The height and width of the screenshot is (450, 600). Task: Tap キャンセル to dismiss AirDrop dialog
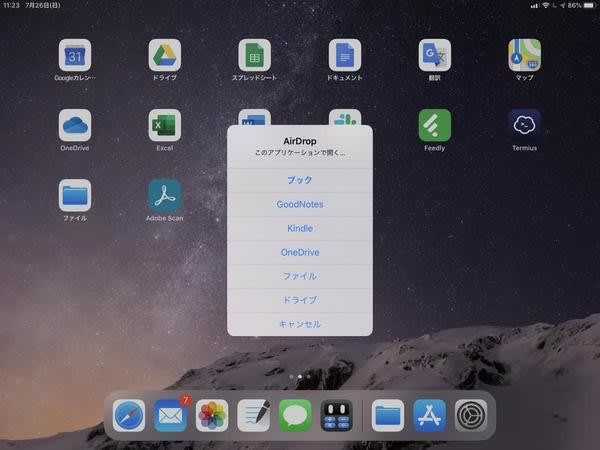(x=300, y=324)
